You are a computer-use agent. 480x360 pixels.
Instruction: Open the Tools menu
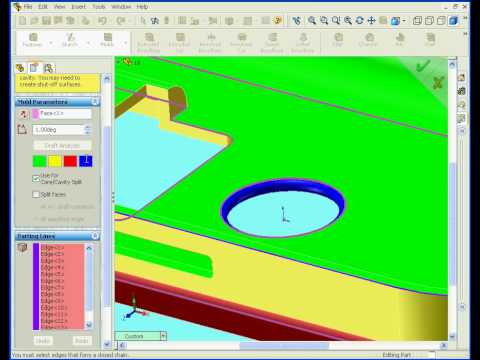click(x=99, y=6)
